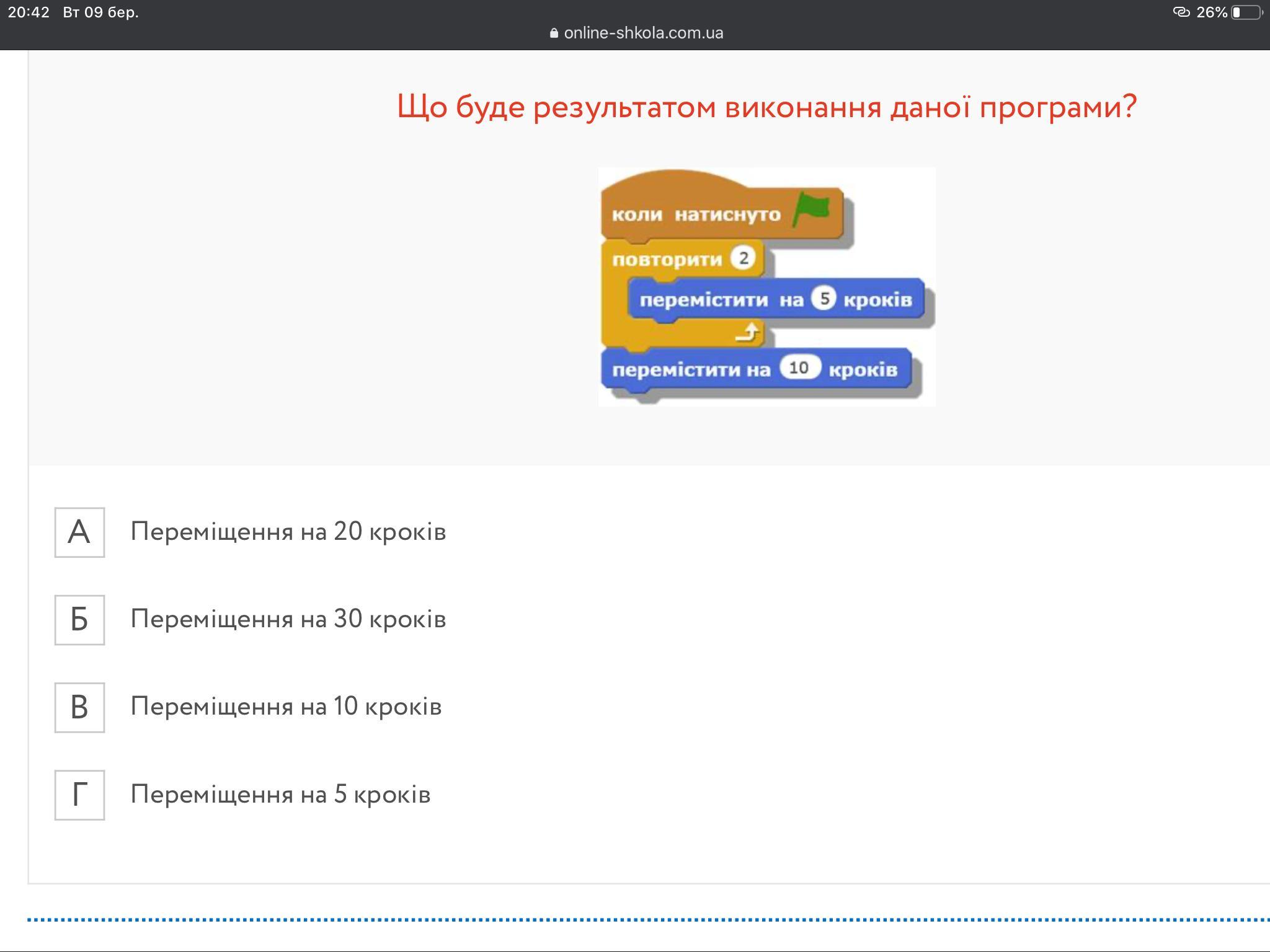Image resolution: width=1270 pixels, height=952 pixels.
Task: Tap the 5 steps value bubble
Action: pos(824,299)
